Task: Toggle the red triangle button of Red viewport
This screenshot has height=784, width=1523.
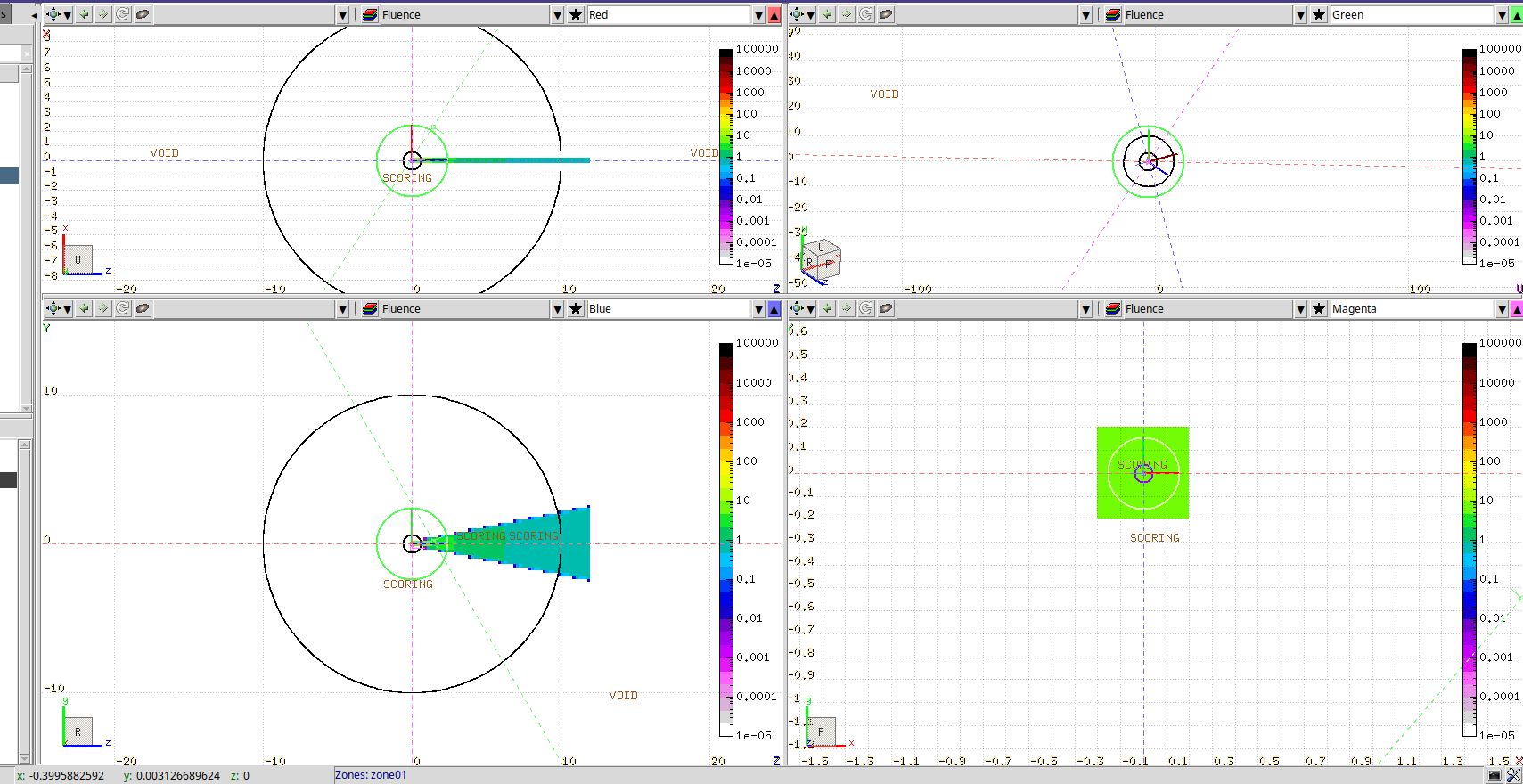Action: [774, 14]
